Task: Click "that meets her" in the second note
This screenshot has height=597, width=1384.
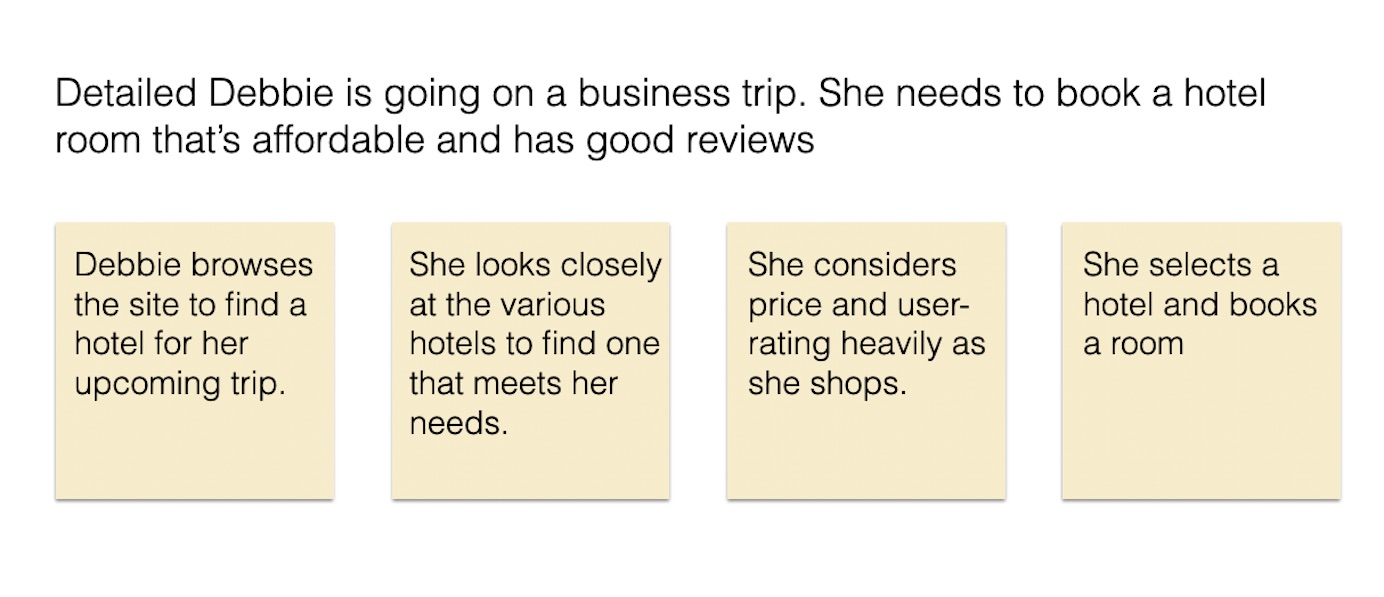Action: pos(513,384)
